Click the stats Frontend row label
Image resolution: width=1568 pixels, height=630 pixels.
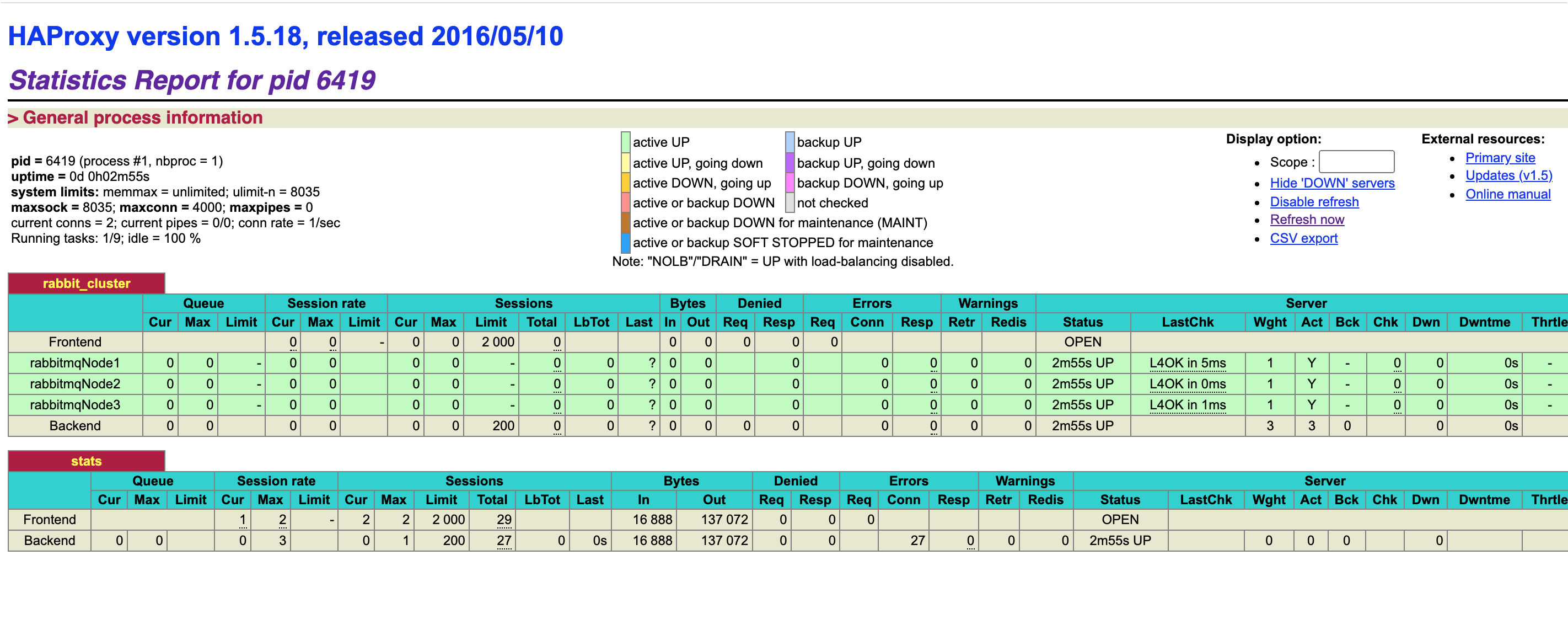49,520
